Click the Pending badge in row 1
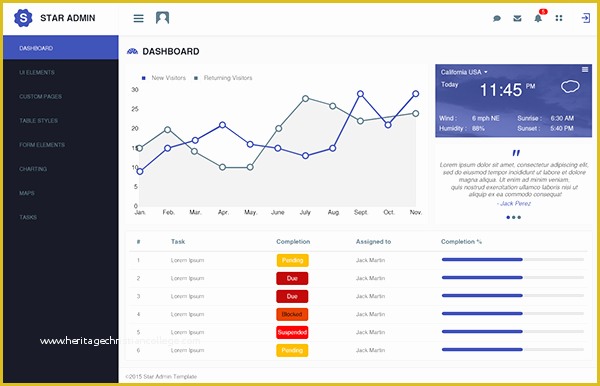Screen dimensions: 600x386 (292, 260)
